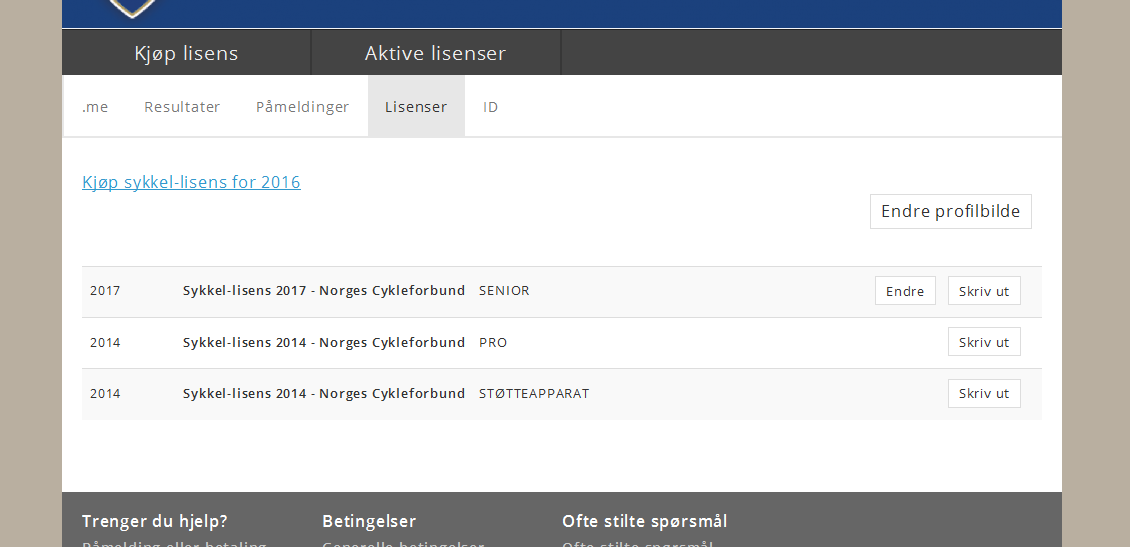Click the PRO license category text
This screenshot has height=547, width=1130.
pos(493,342)
